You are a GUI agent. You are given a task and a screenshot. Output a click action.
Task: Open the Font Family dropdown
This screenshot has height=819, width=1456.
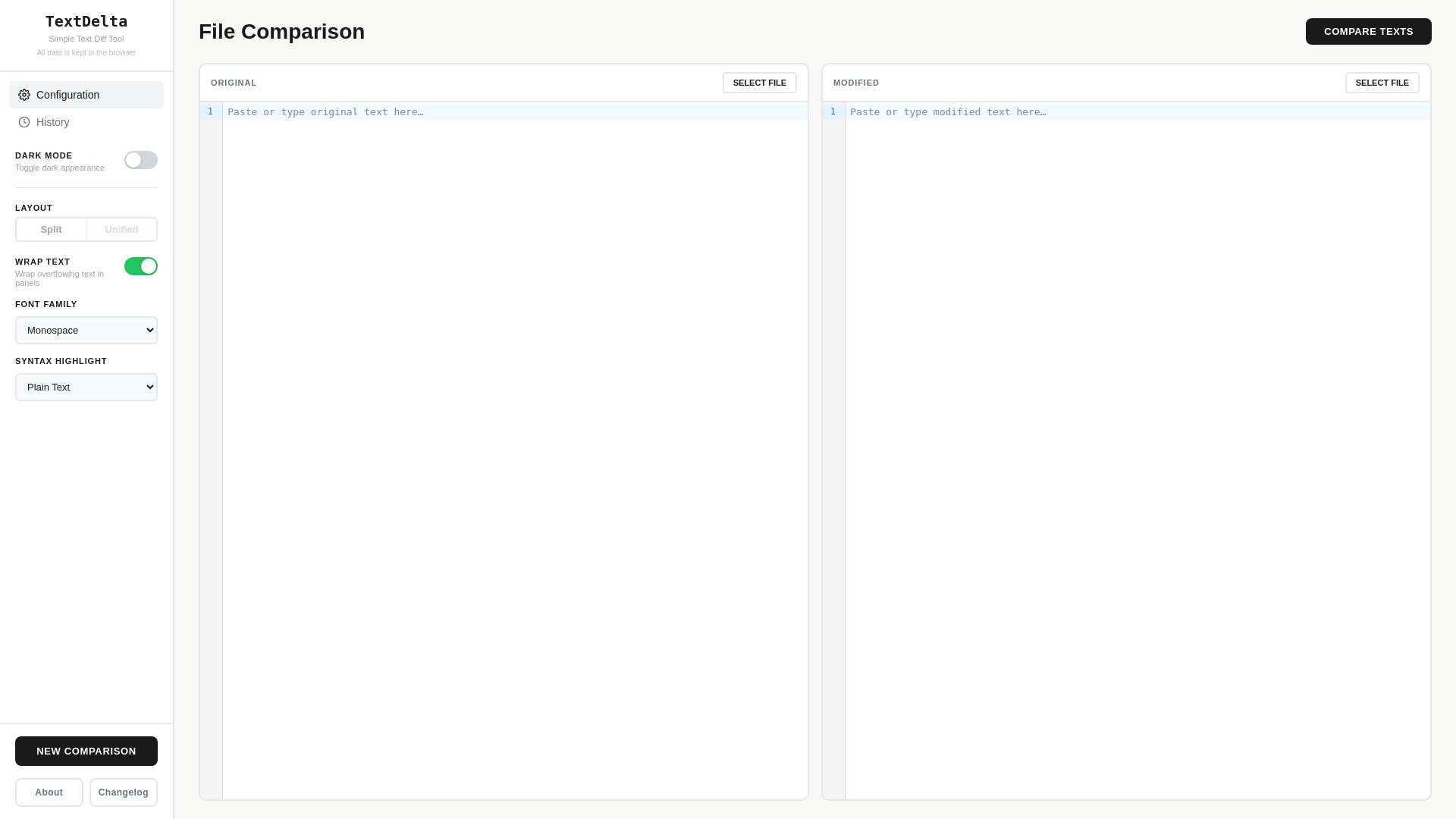tap(86, 331)
